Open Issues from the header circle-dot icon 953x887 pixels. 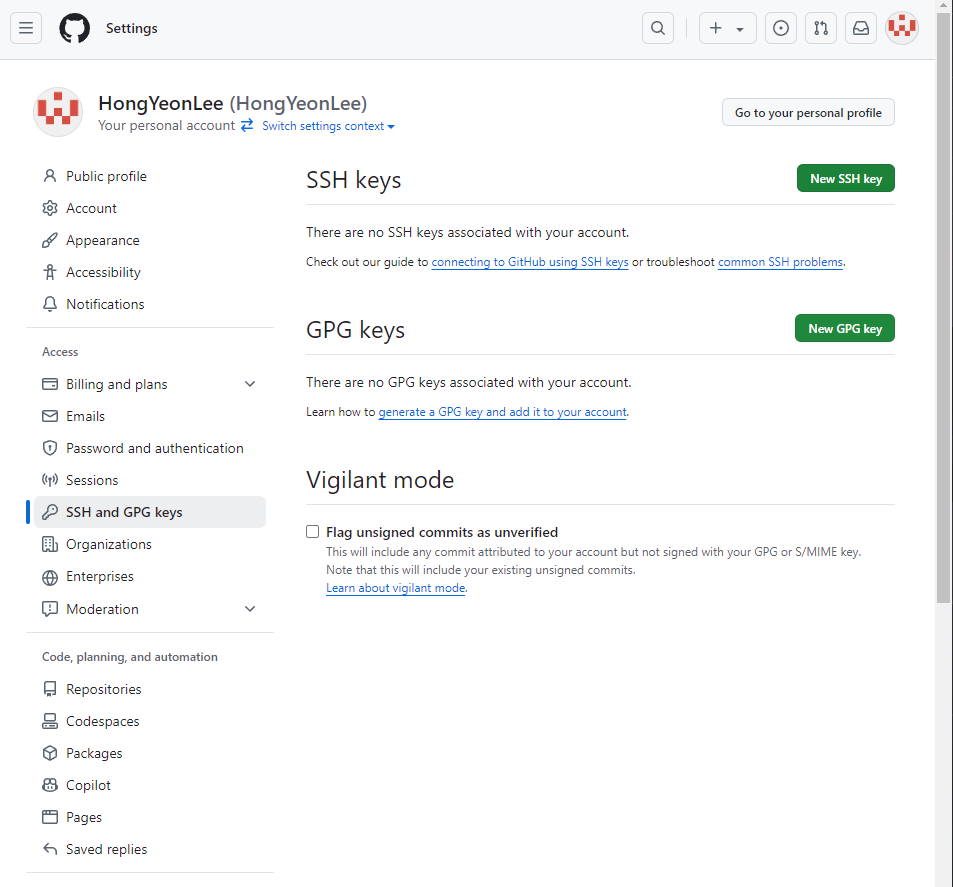tap(780, 28)
